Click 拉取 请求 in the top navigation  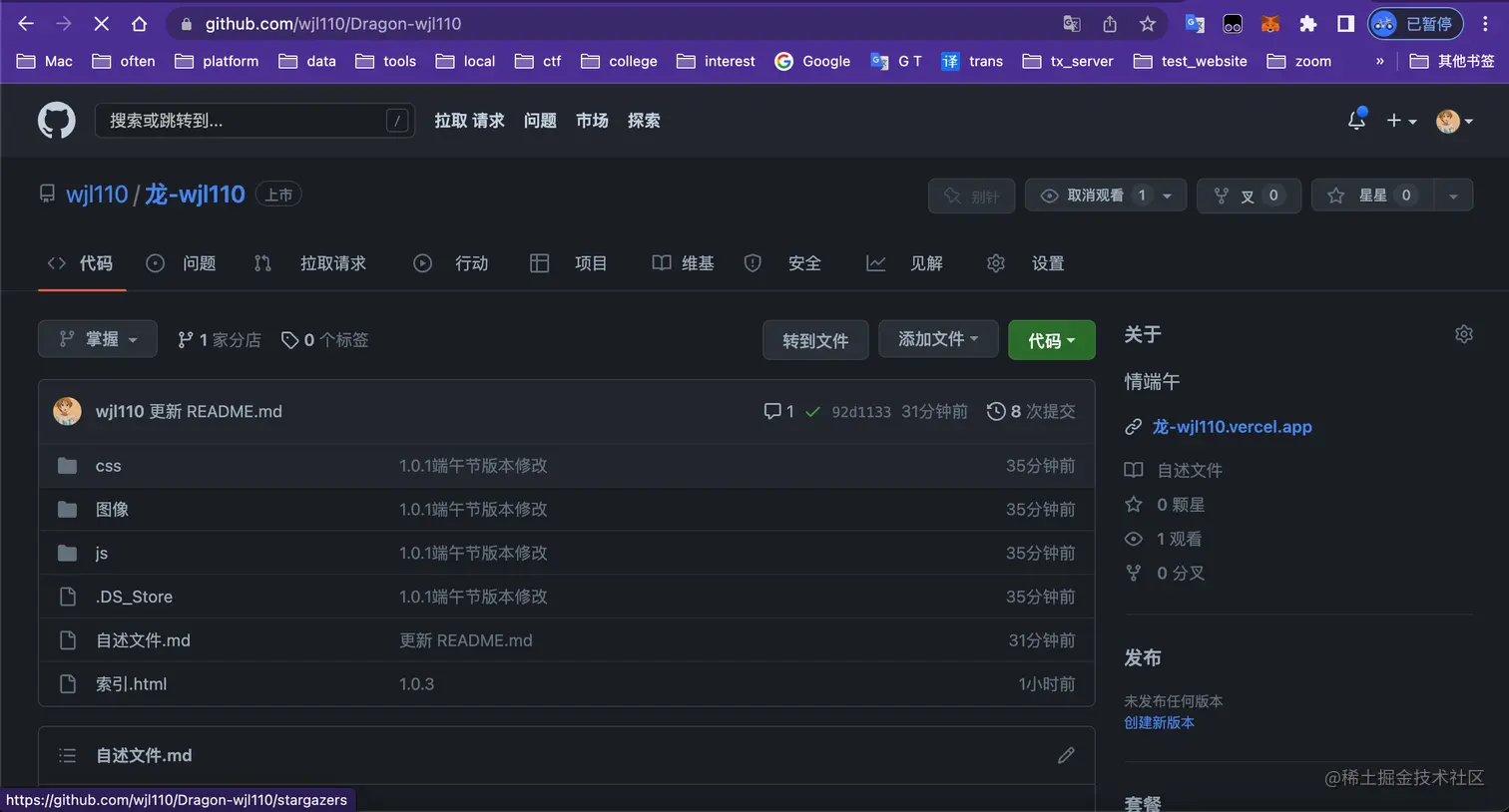click(469, 121)
